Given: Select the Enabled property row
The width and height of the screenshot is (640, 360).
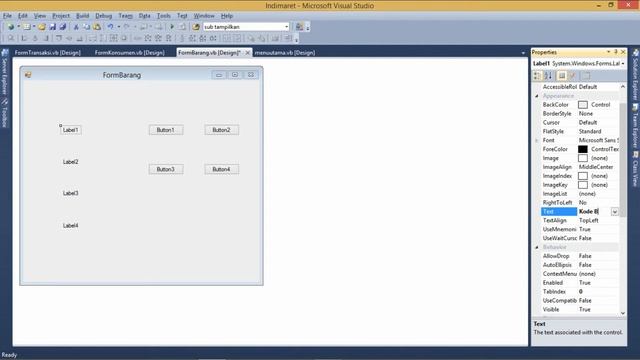Looking at the screenshot, I should coord(580,283).
